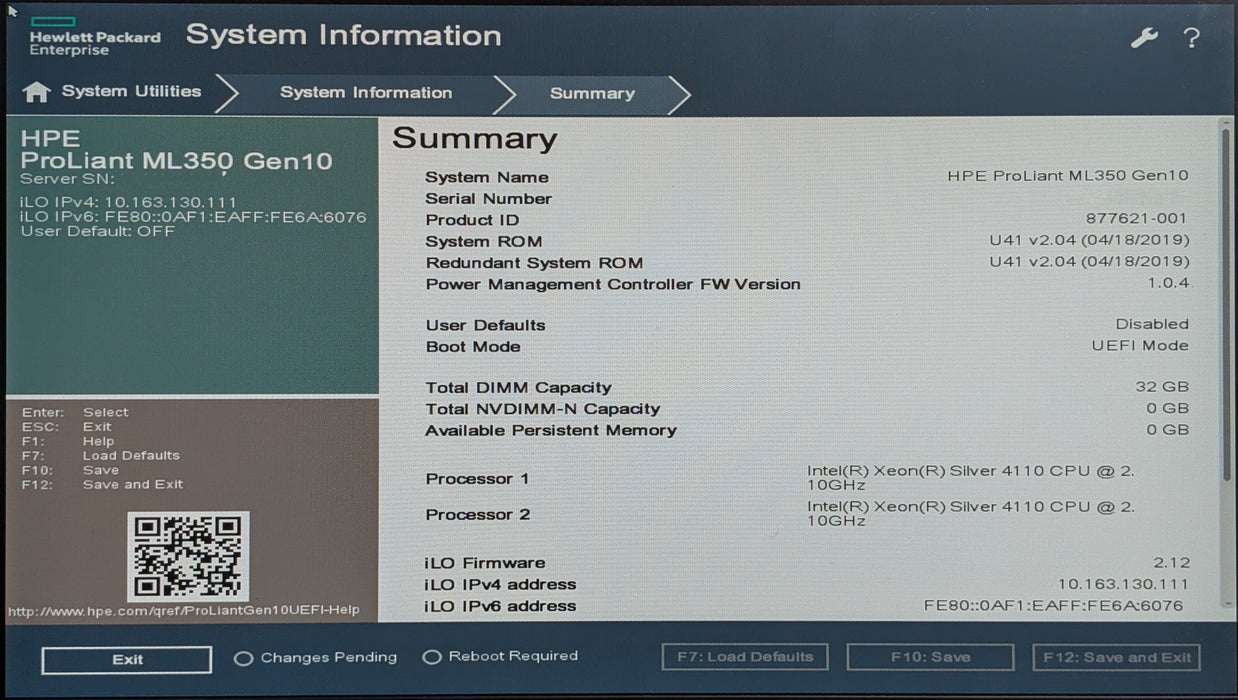Select iLO IPv6 address label in Summary
The height and width of the screenshot is (700, 1238).
pyautogui.click(x=500, y=606)
